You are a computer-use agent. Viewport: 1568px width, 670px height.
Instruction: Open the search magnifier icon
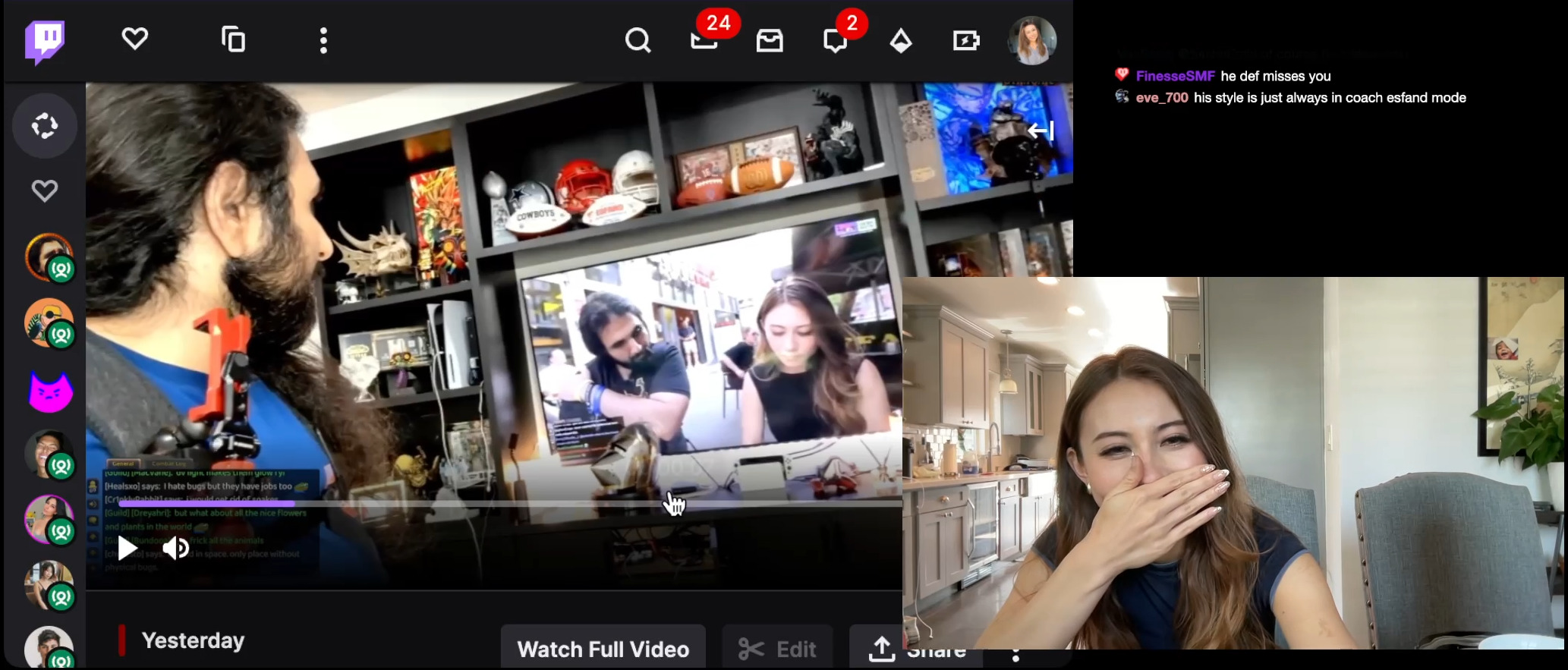coord(638,40)
